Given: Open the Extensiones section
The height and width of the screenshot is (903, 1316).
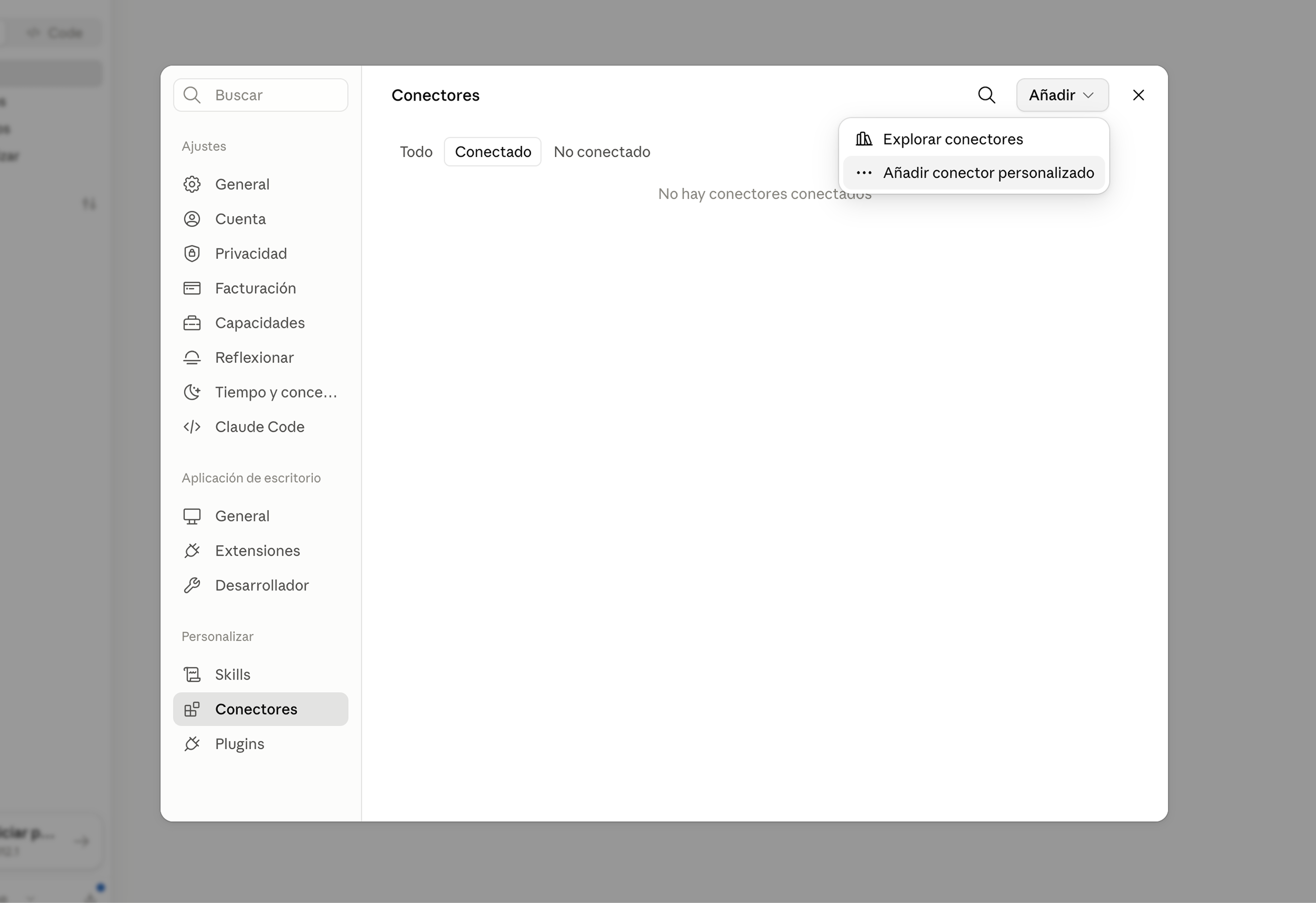Looking at the screenshot, I should (260, 550).
